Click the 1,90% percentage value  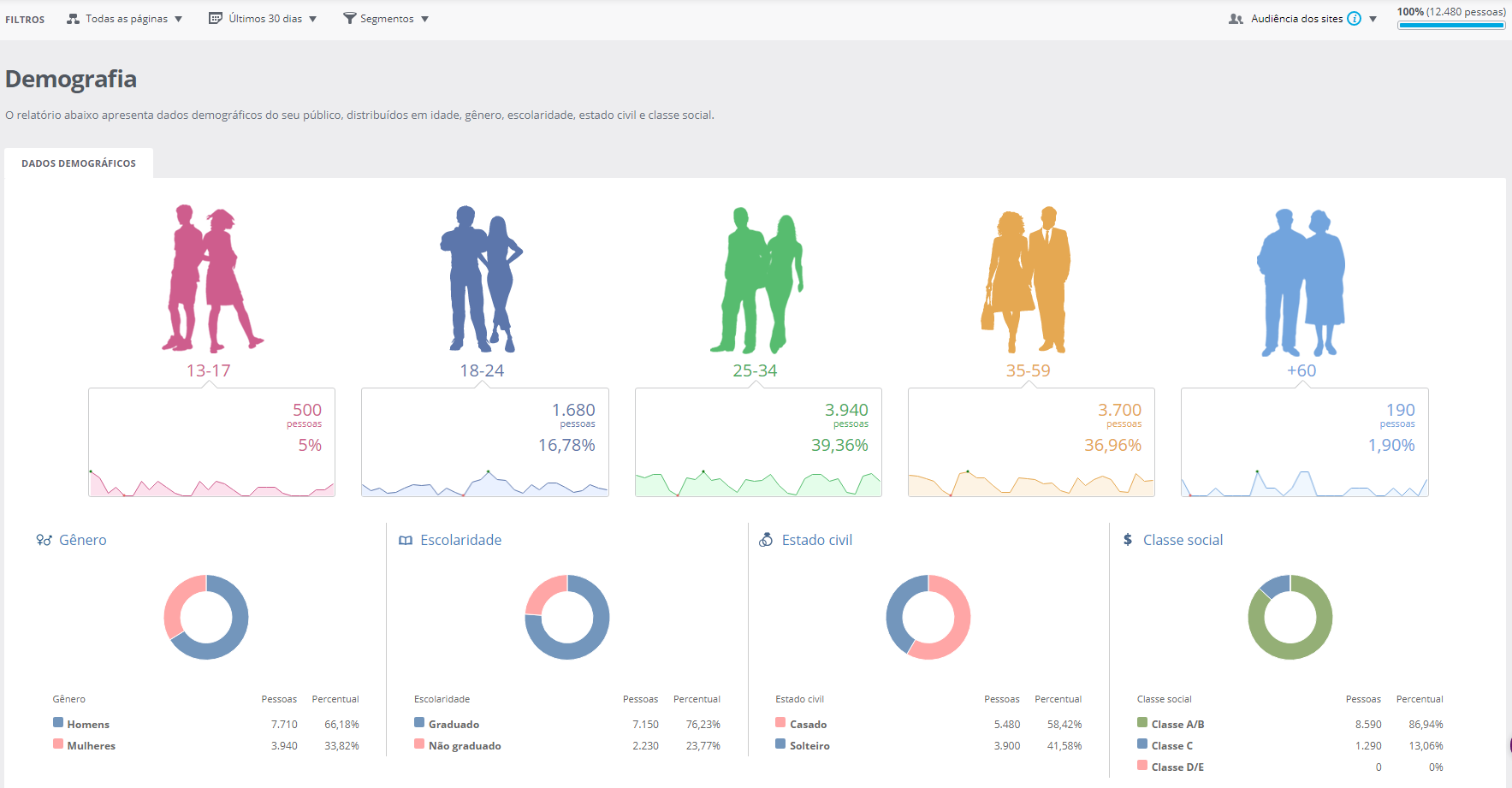(1391, 445)
